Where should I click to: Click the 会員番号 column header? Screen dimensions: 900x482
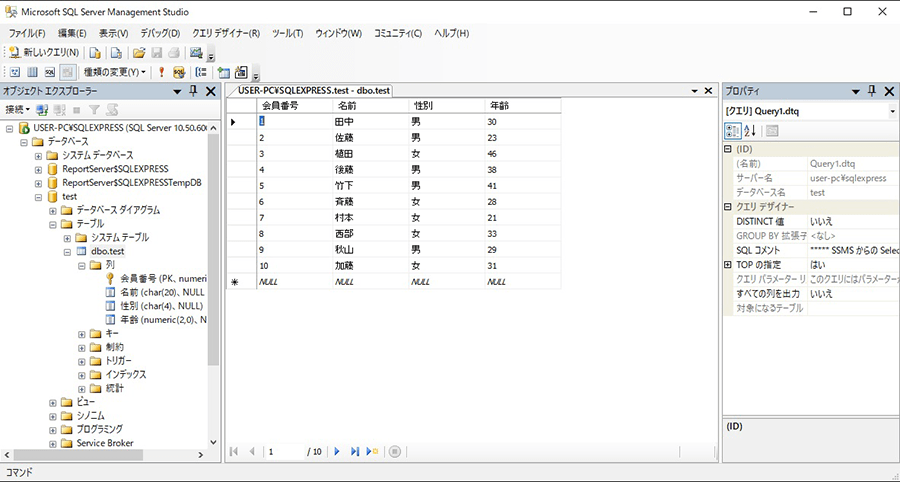point(294,106)
